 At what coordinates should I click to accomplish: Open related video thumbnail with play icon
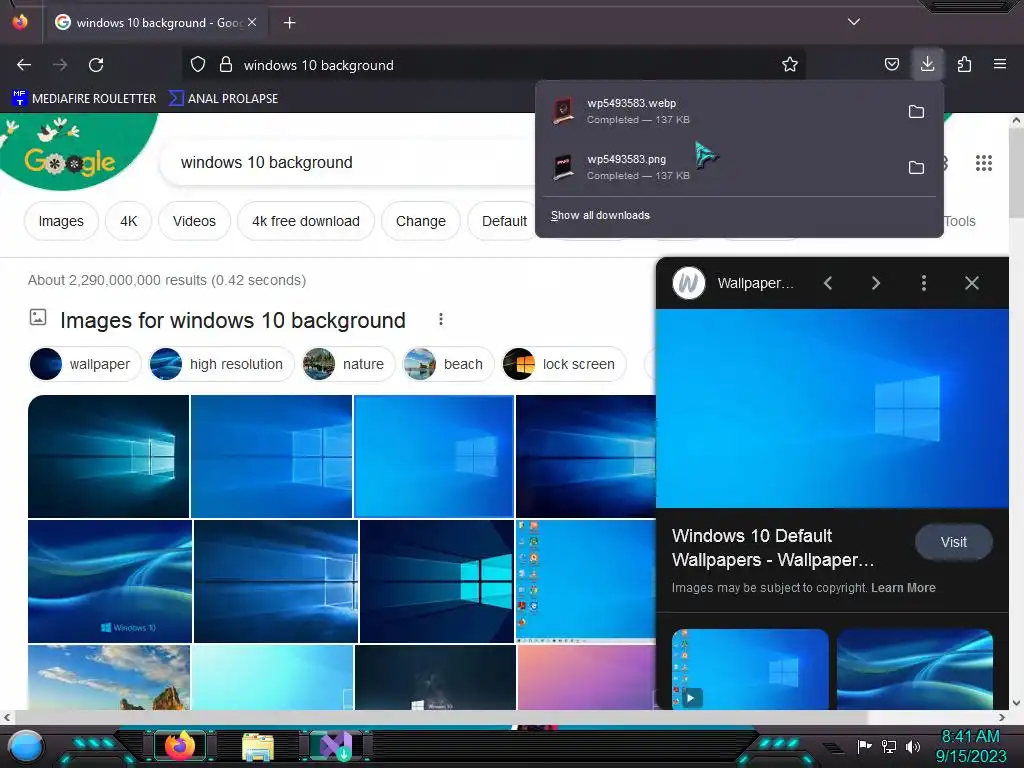[750, 669]
